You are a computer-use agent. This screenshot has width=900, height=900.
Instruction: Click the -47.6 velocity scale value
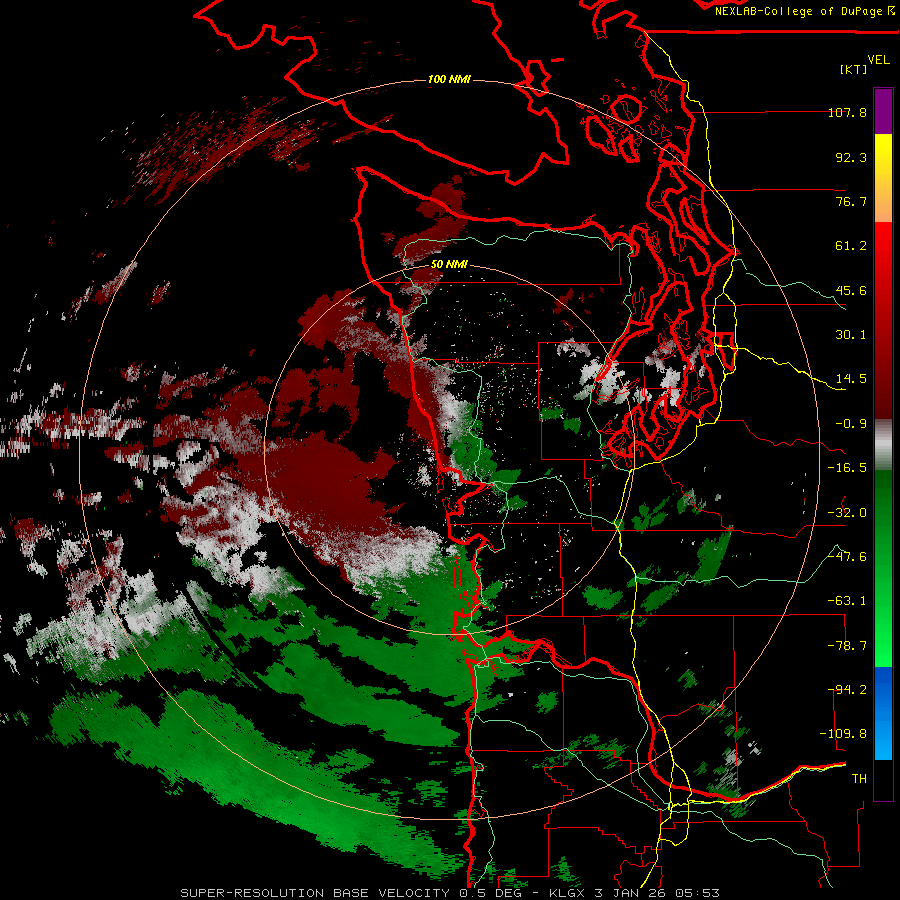847,557
